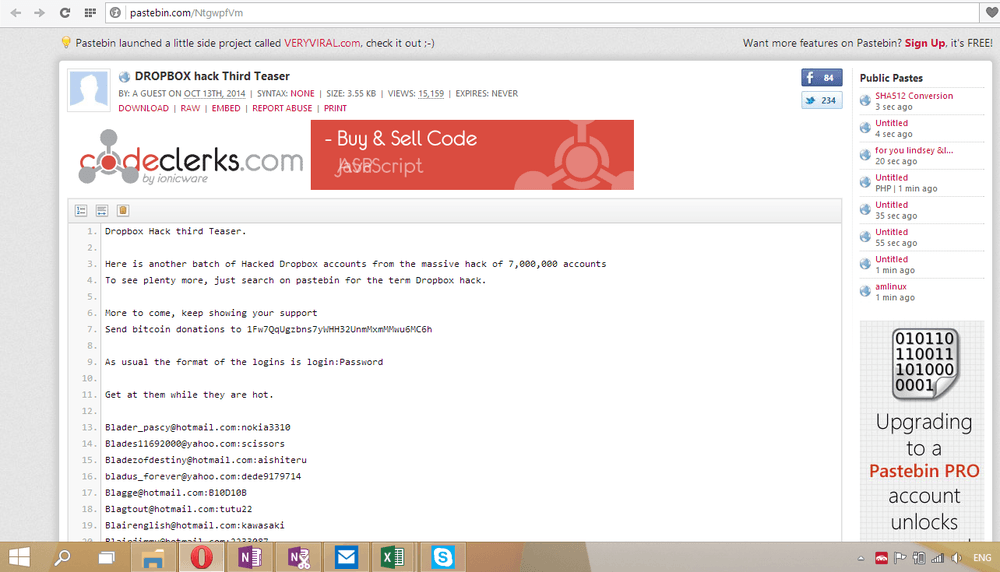This screenshot has height=572, width=1000.
Task: Click globe icon next to SHA512 Conversion
Action: click(865, 100)
